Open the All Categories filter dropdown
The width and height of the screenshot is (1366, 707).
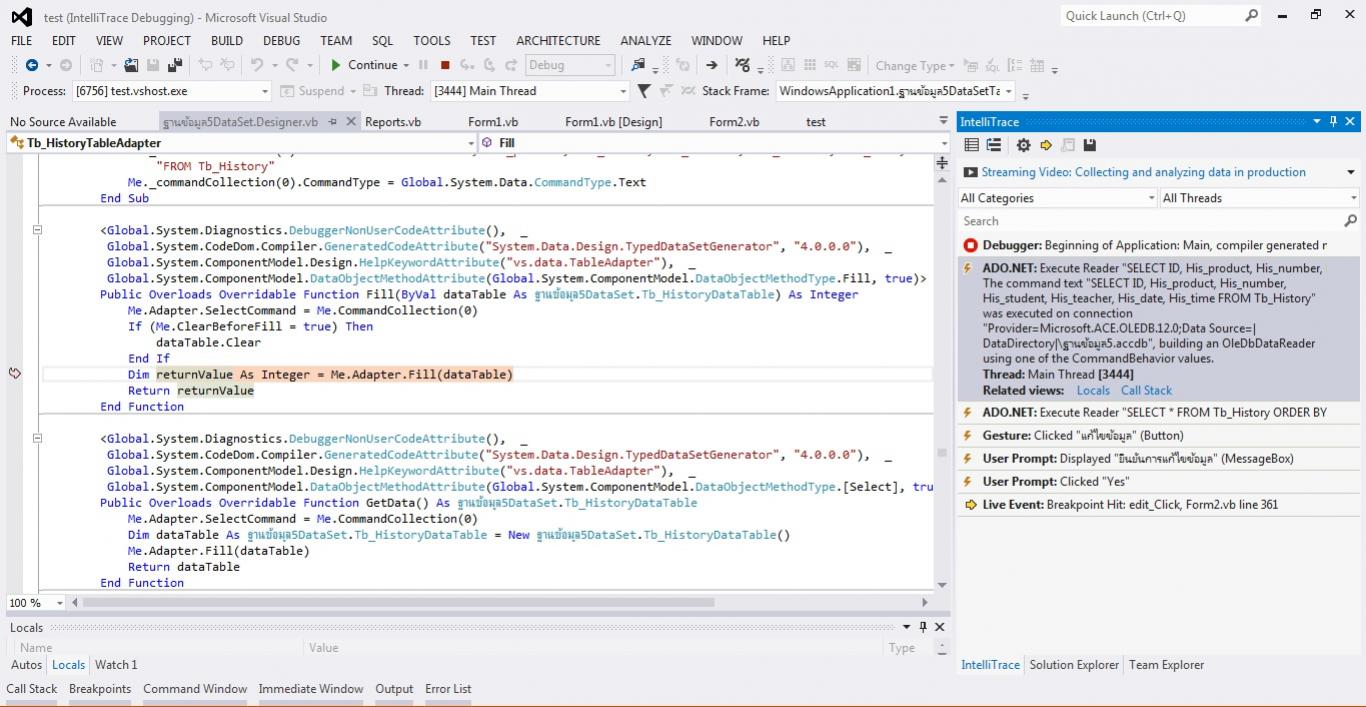tap(1057, 198)
